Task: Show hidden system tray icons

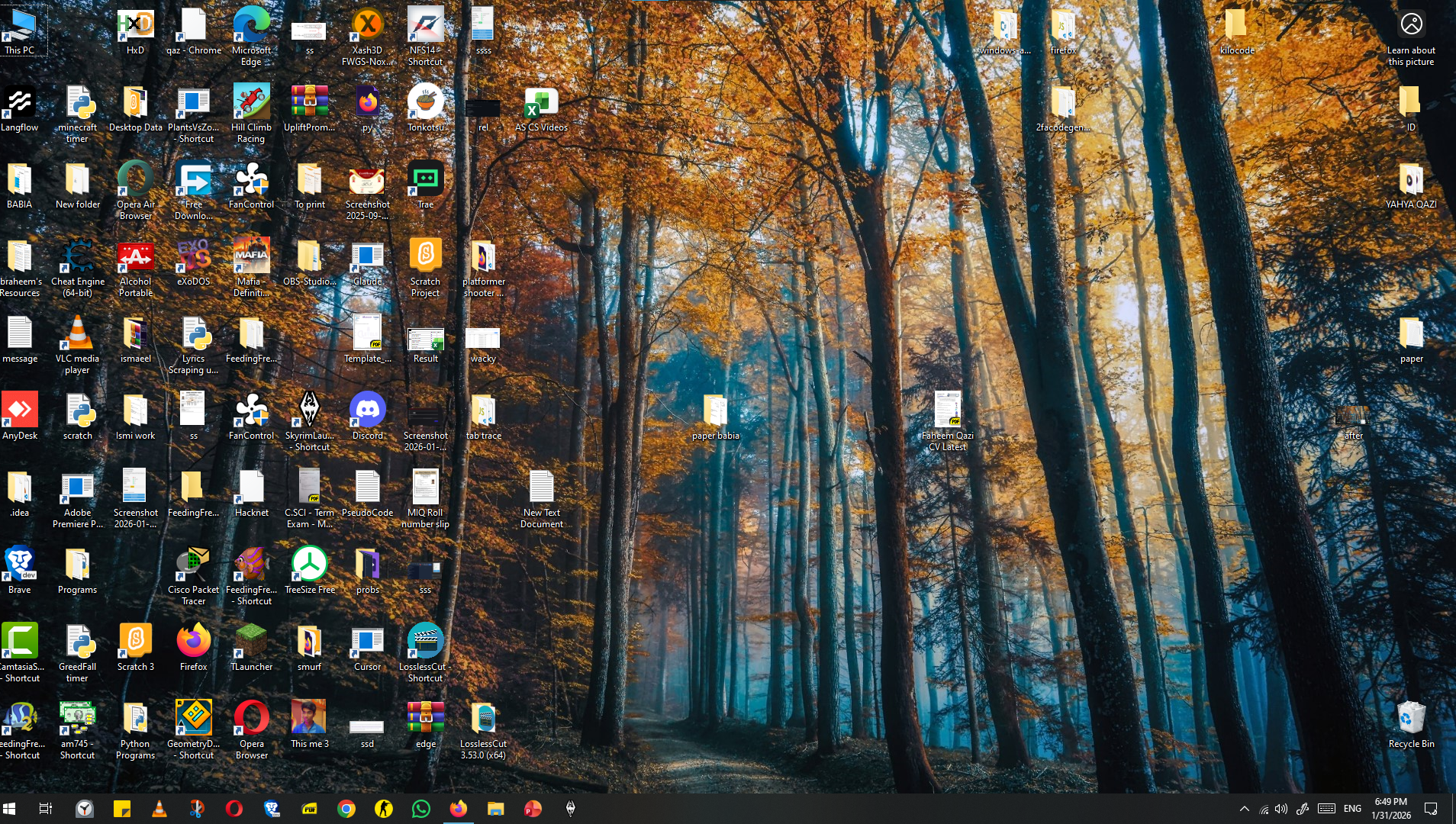Action: 1245,809
